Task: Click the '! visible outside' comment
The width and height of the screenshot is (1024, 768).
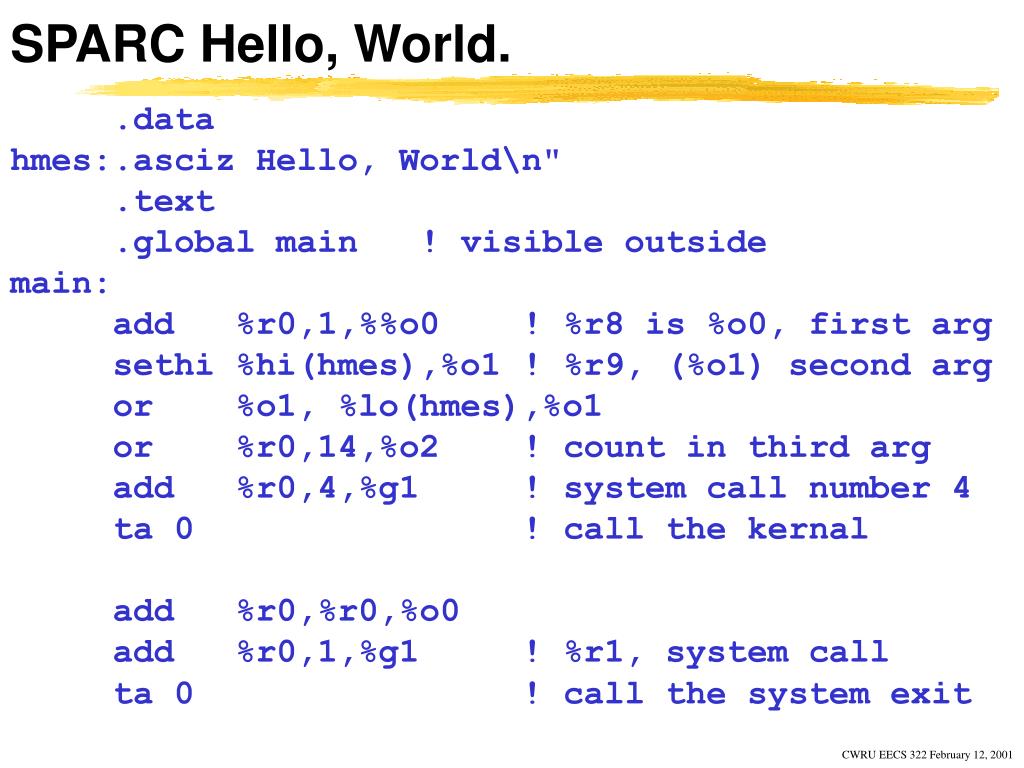Action: click(594, 243)
